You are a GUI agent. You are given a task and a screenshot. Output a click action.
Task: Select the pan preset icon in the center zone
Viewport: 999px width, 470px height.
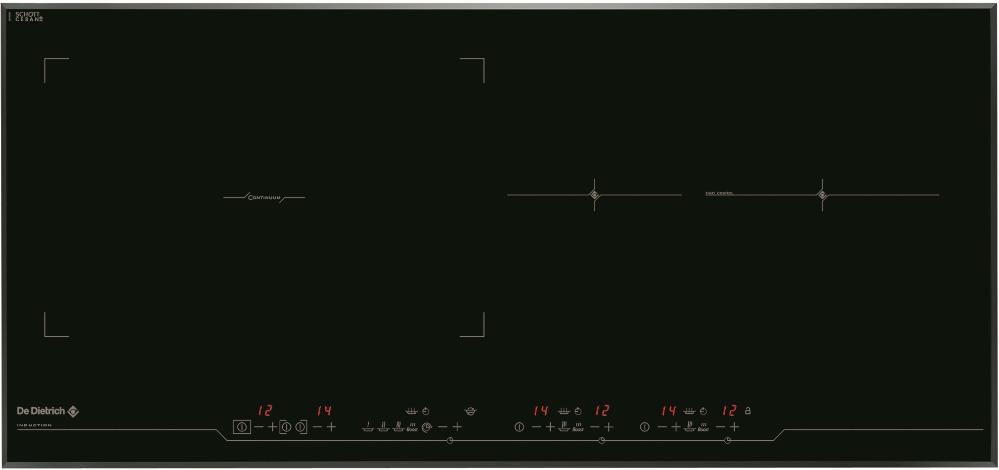[564, 427]
